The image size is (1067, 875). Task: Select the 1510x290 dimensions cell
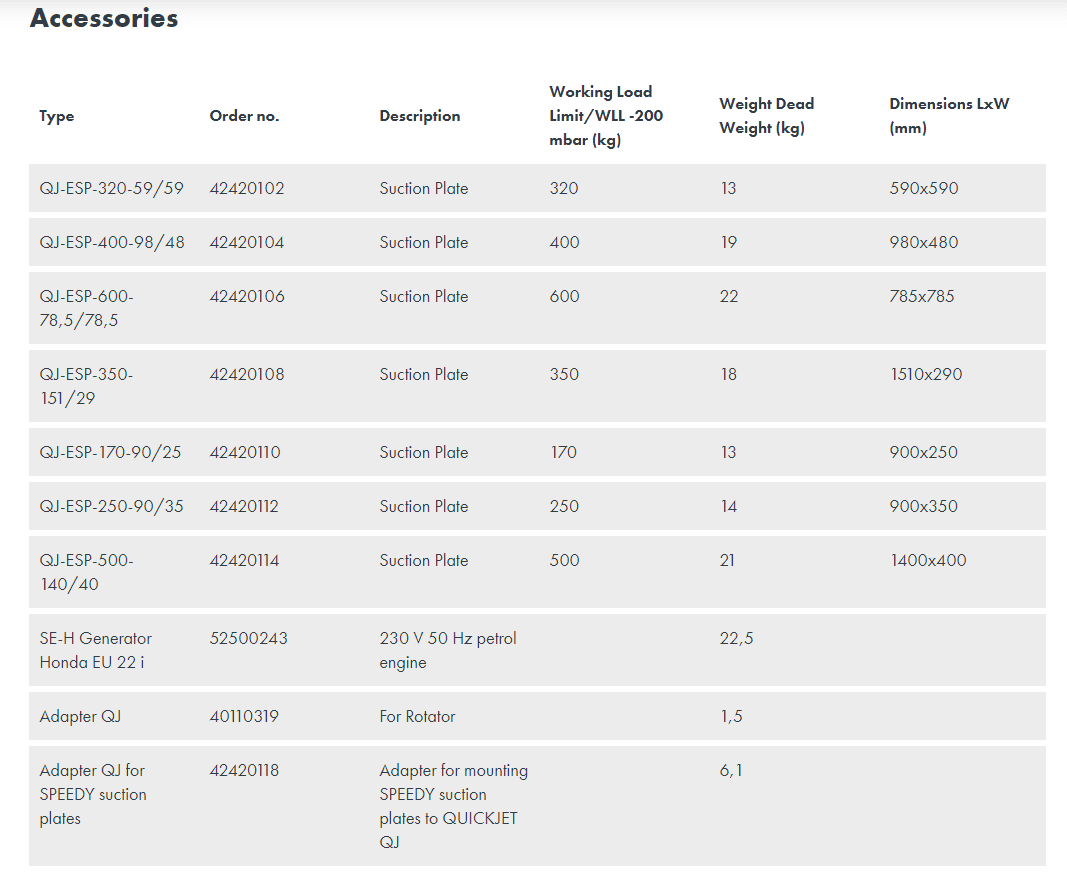926,374
